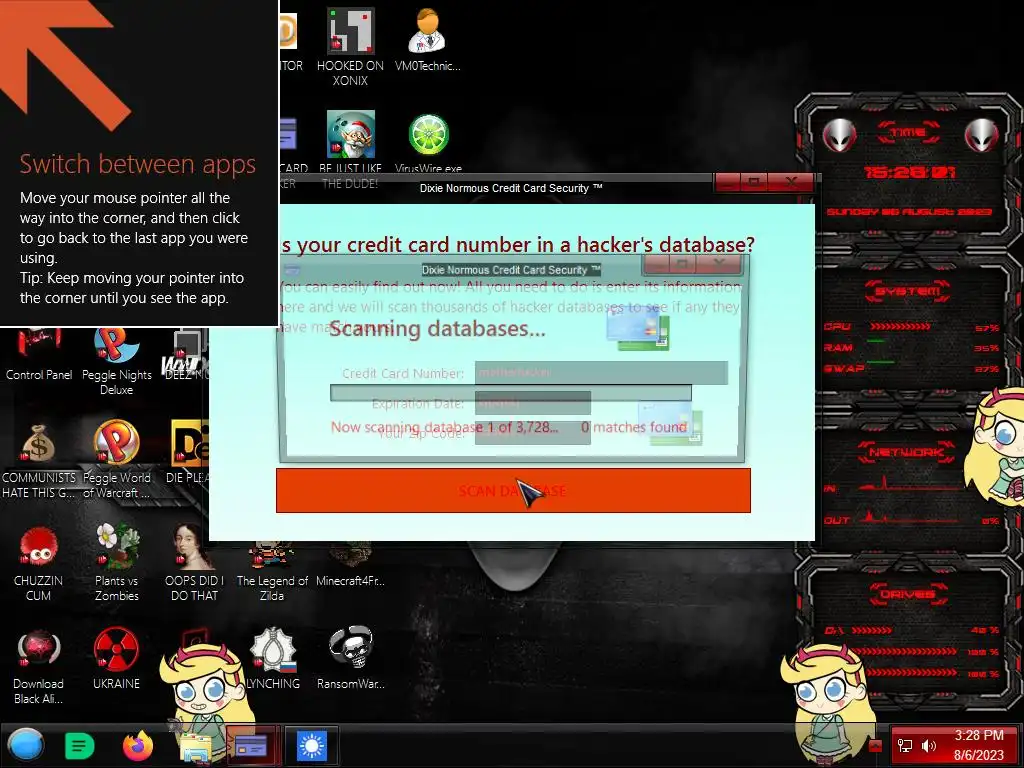Select the UKRAINE radiation icon

tap(116, 650)
